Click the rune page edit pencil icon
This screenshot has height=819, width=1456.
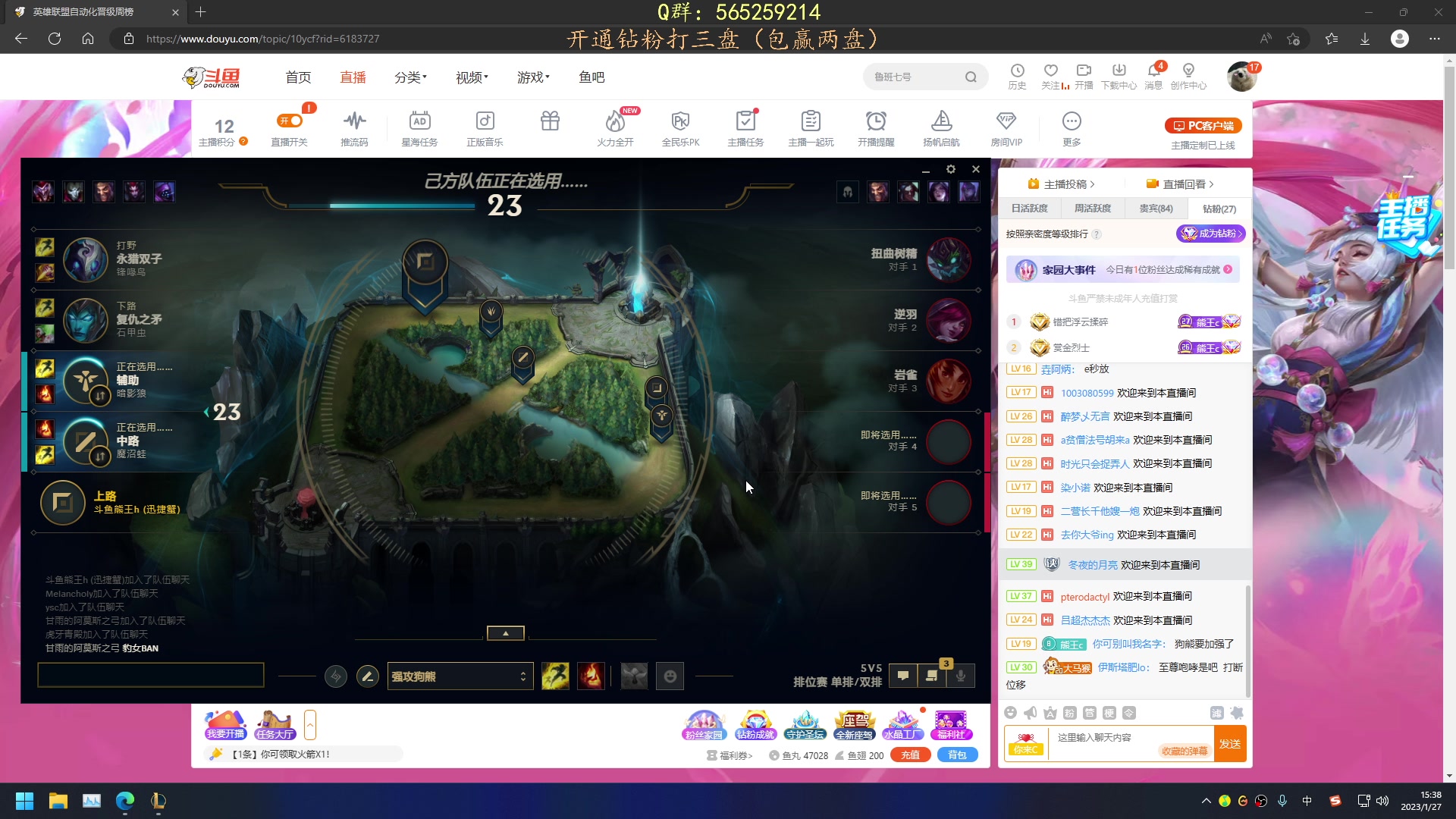pyautogui.click(x=368, y=676)
